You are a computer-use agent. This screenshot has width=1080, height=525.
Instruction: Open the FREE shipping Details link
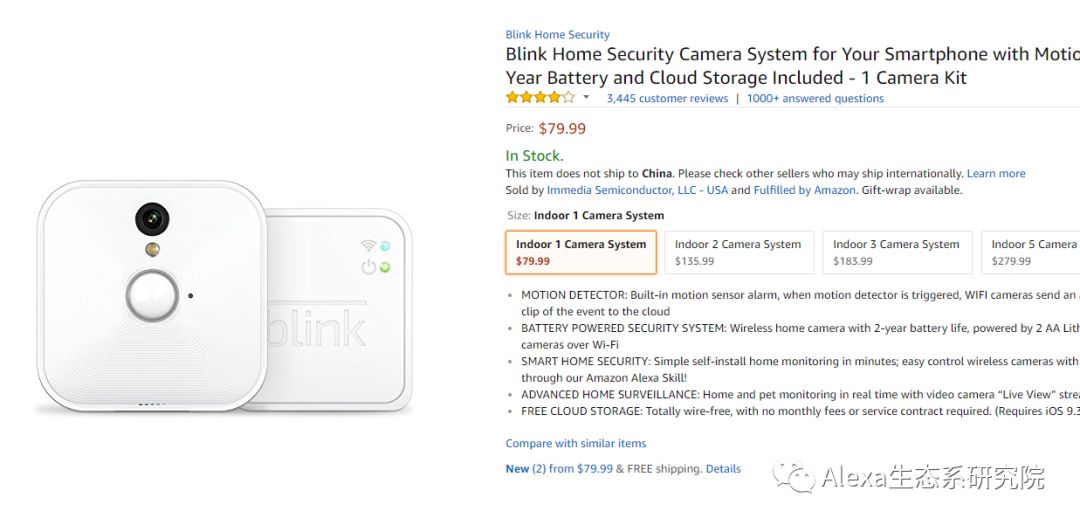pyautogui.click(x=723, y=468)
